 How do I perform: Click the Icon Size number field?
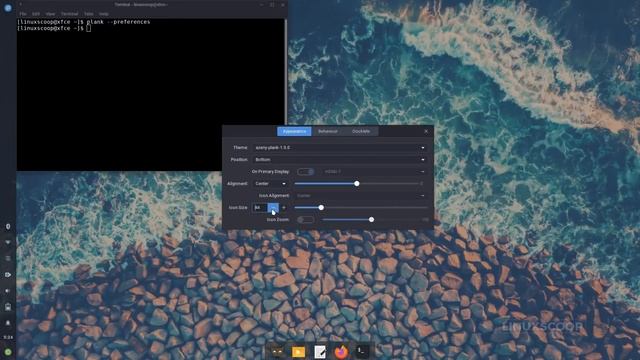[x=260, y=207]
